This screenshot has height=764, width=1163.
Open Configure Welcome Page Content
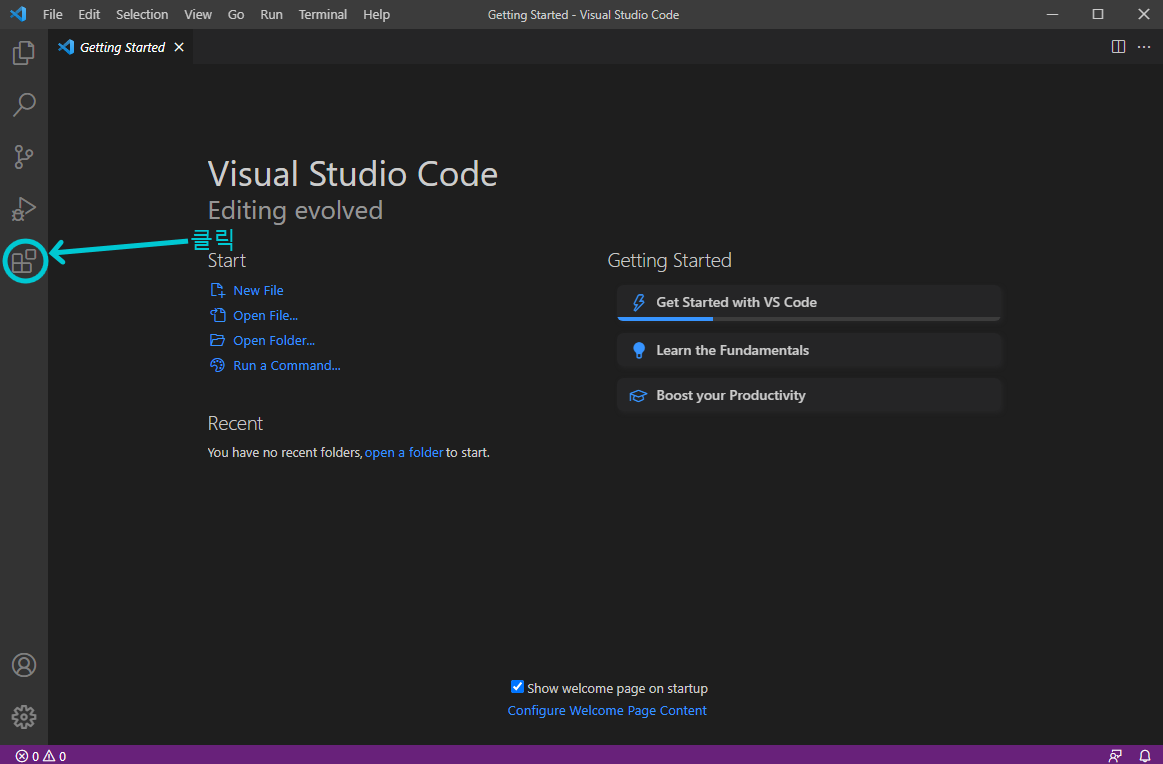607,710
